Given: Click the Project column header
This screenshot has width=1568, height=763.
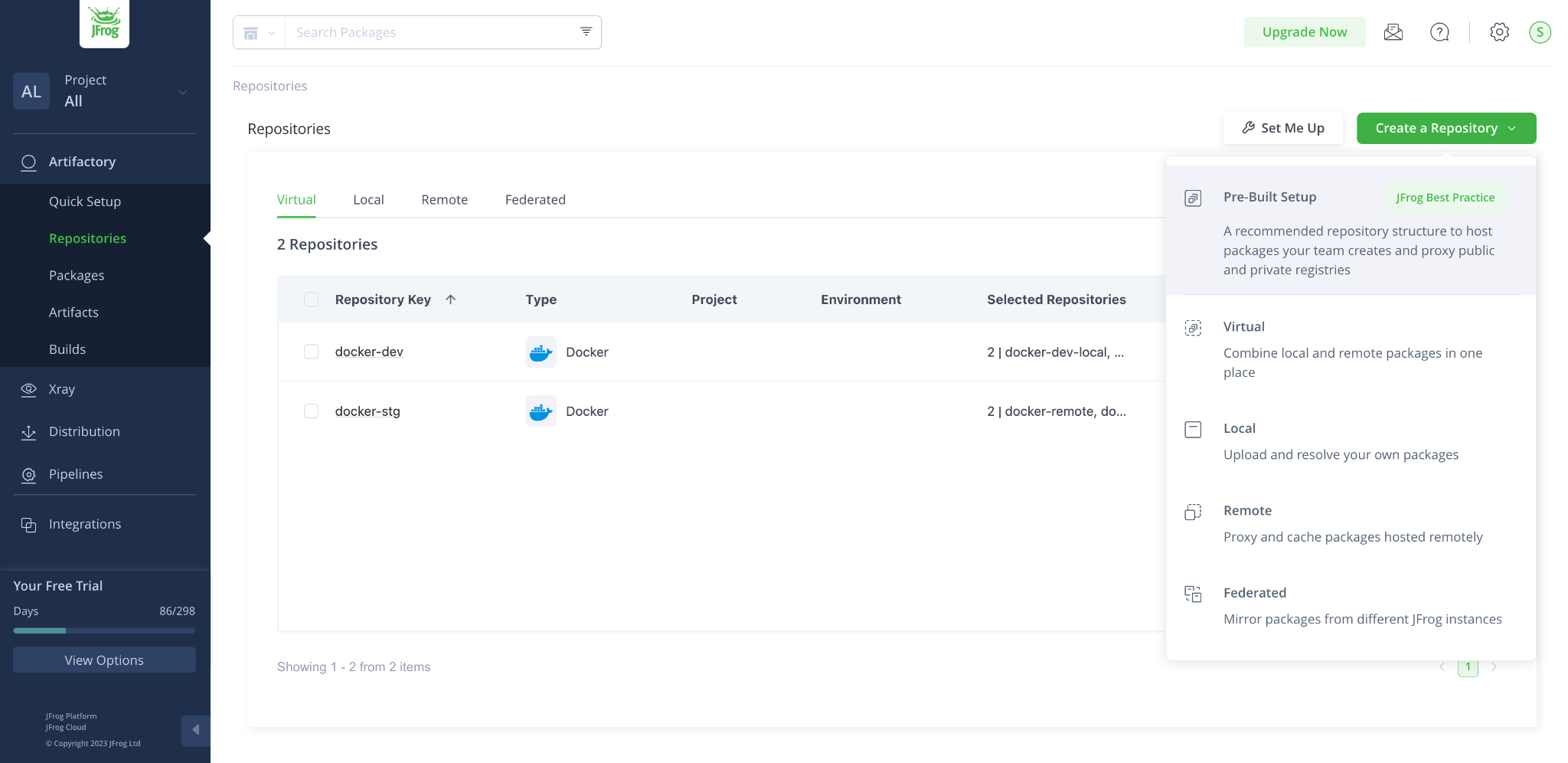Looking at the screenshot, I should coord(714,300).
